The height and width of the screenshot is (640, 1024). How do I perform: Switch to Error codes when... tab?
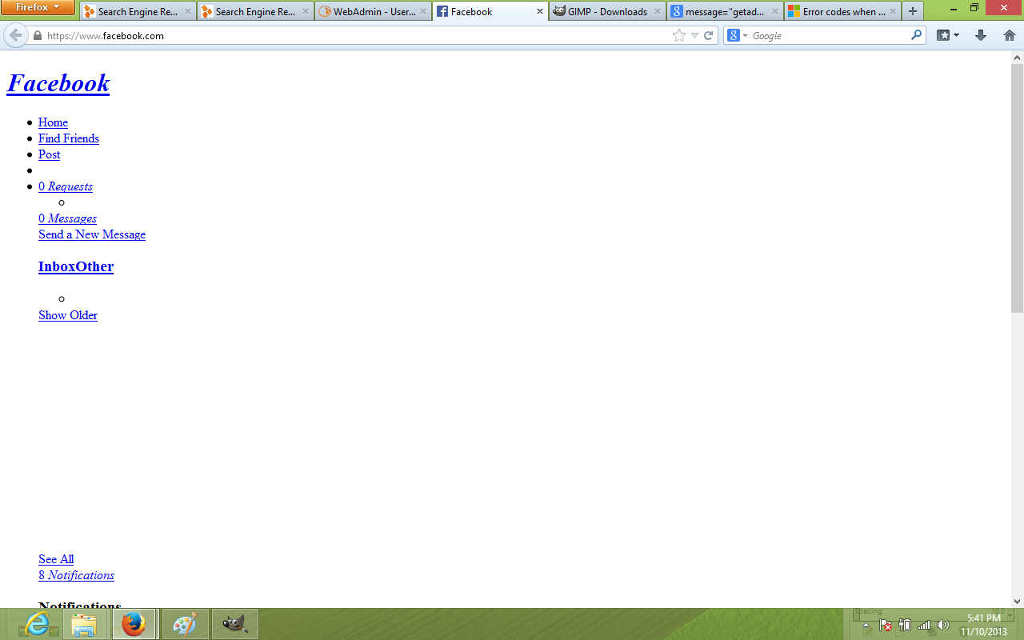[x=842, y=12]
